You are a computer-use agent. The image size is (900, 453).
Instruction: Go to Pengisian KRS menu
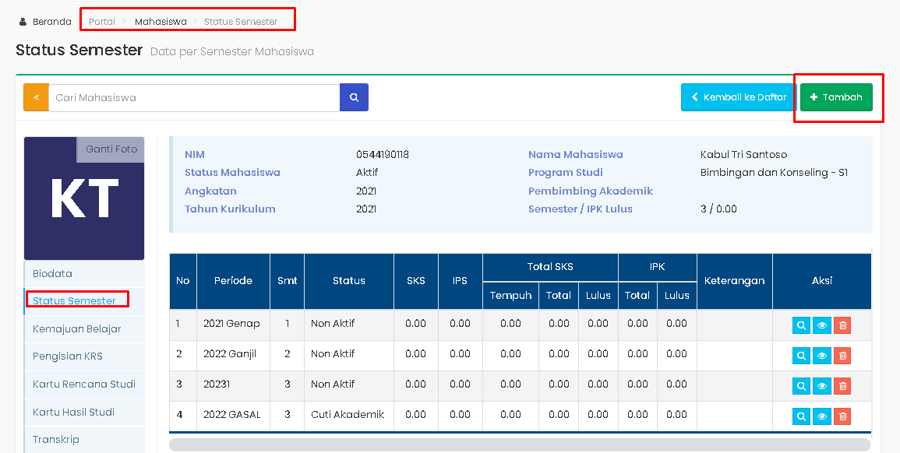67,356
